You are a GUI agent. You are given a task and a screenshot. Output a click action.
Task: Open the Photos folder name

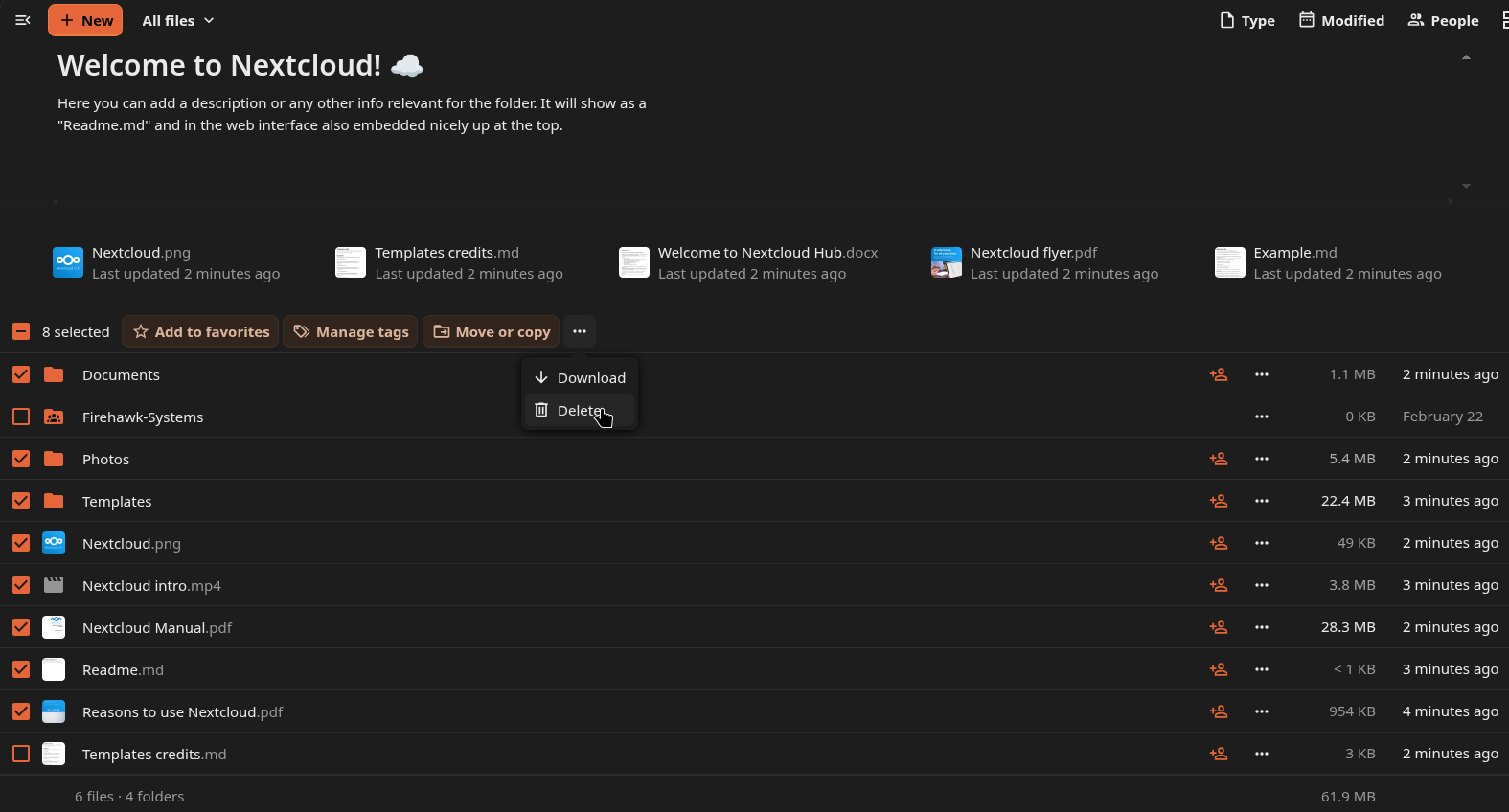point(105,459)
